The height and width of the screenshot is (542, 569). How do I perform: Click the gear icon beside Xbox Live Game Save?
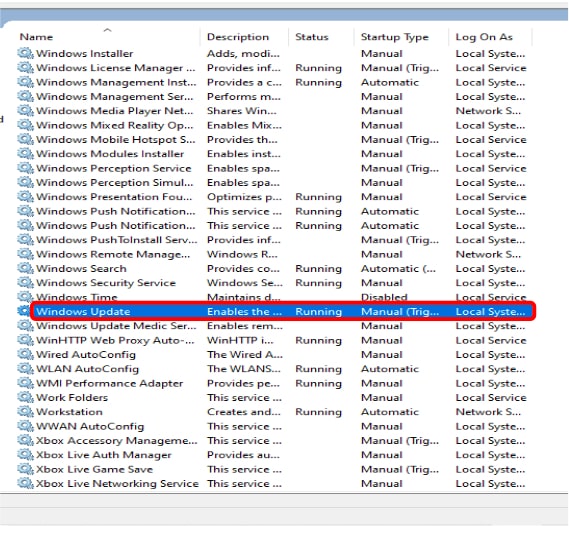(x=25, y=469)
